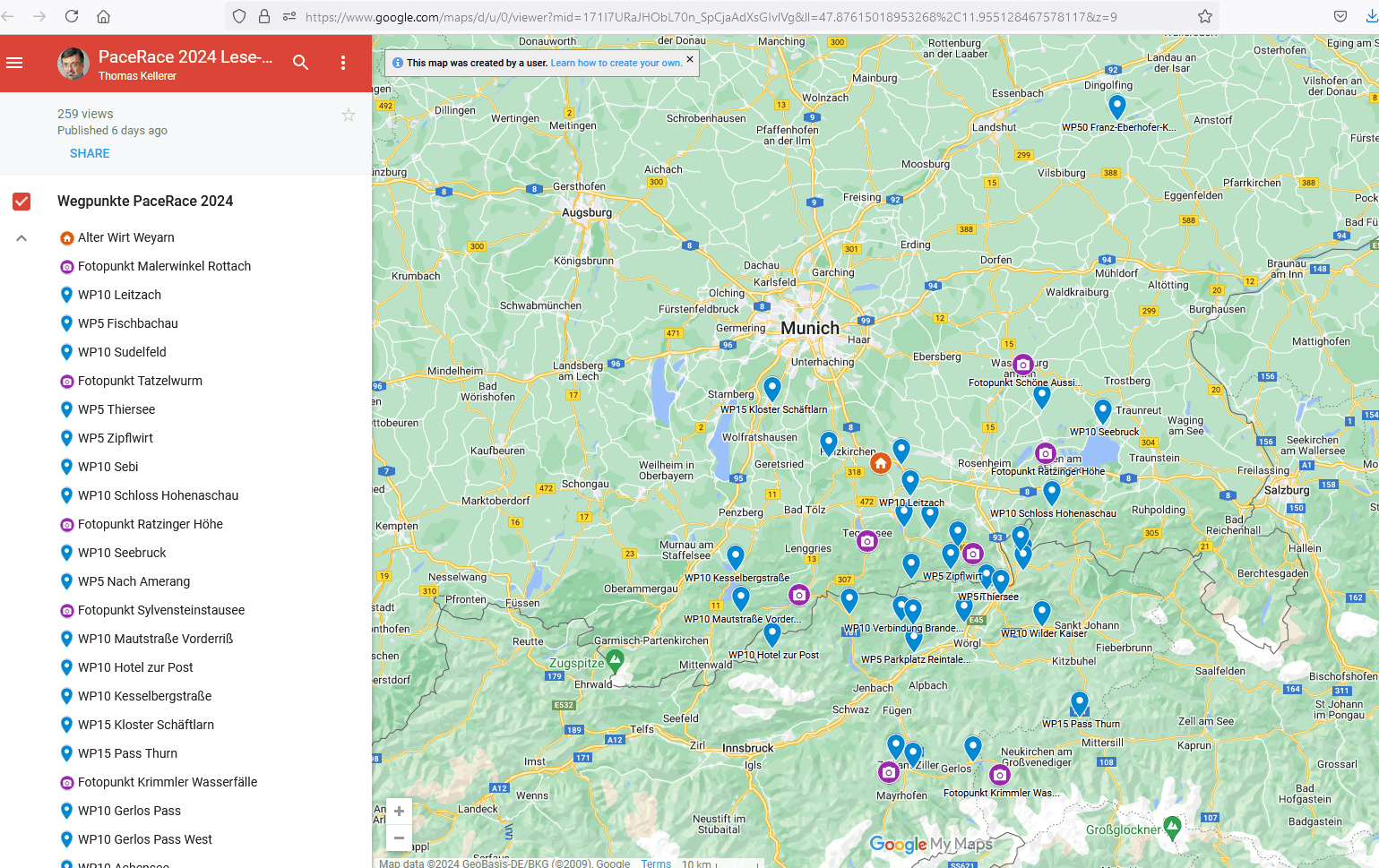Viewport: 1379px width, 868px height.
Task: Click the WP15 Kloster Schäftlarn map pin
Action: click(772, 388)
